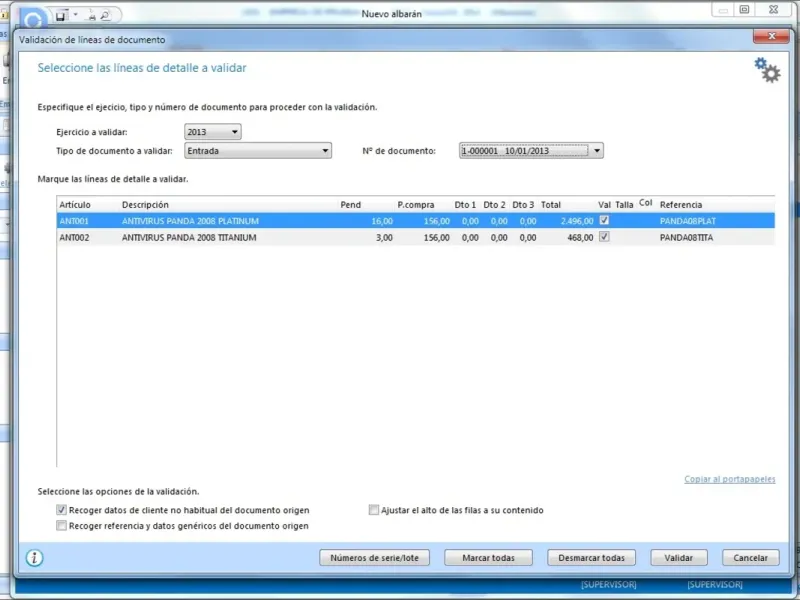800x600 pixels.
Task: Click the Cancelar button
Action: (x=751, y=558)
